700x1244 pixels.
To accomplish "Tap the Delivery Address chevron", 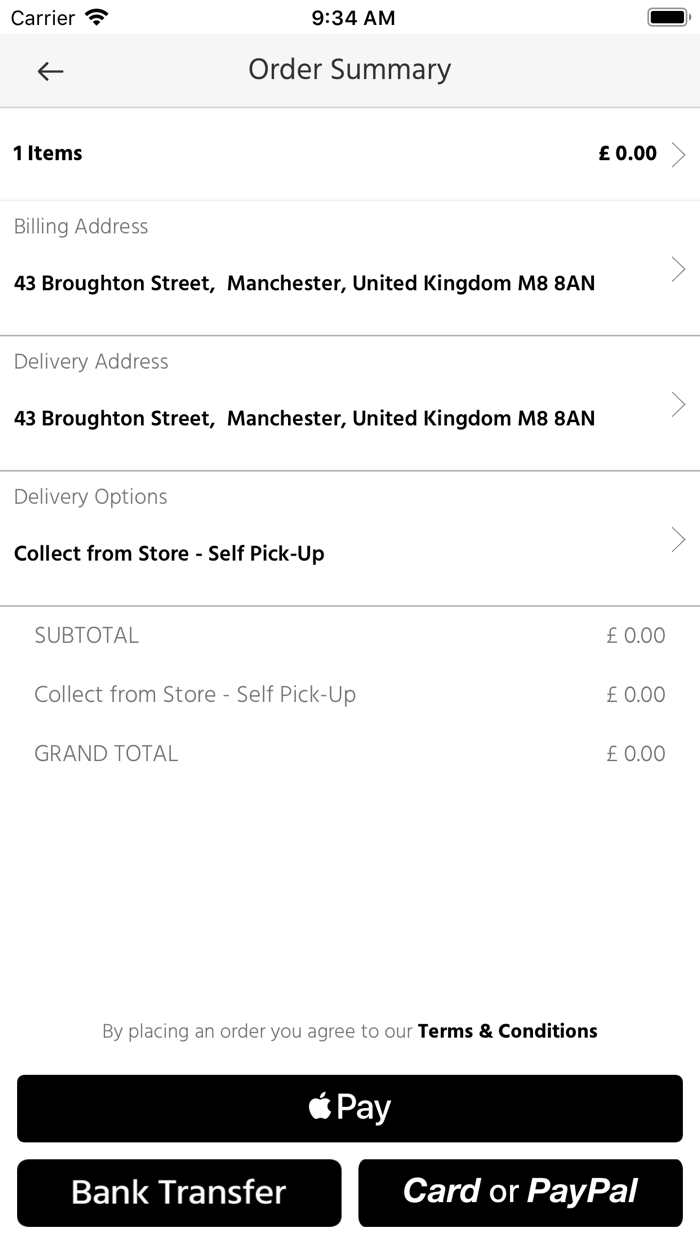I will (x=678, y=404).
